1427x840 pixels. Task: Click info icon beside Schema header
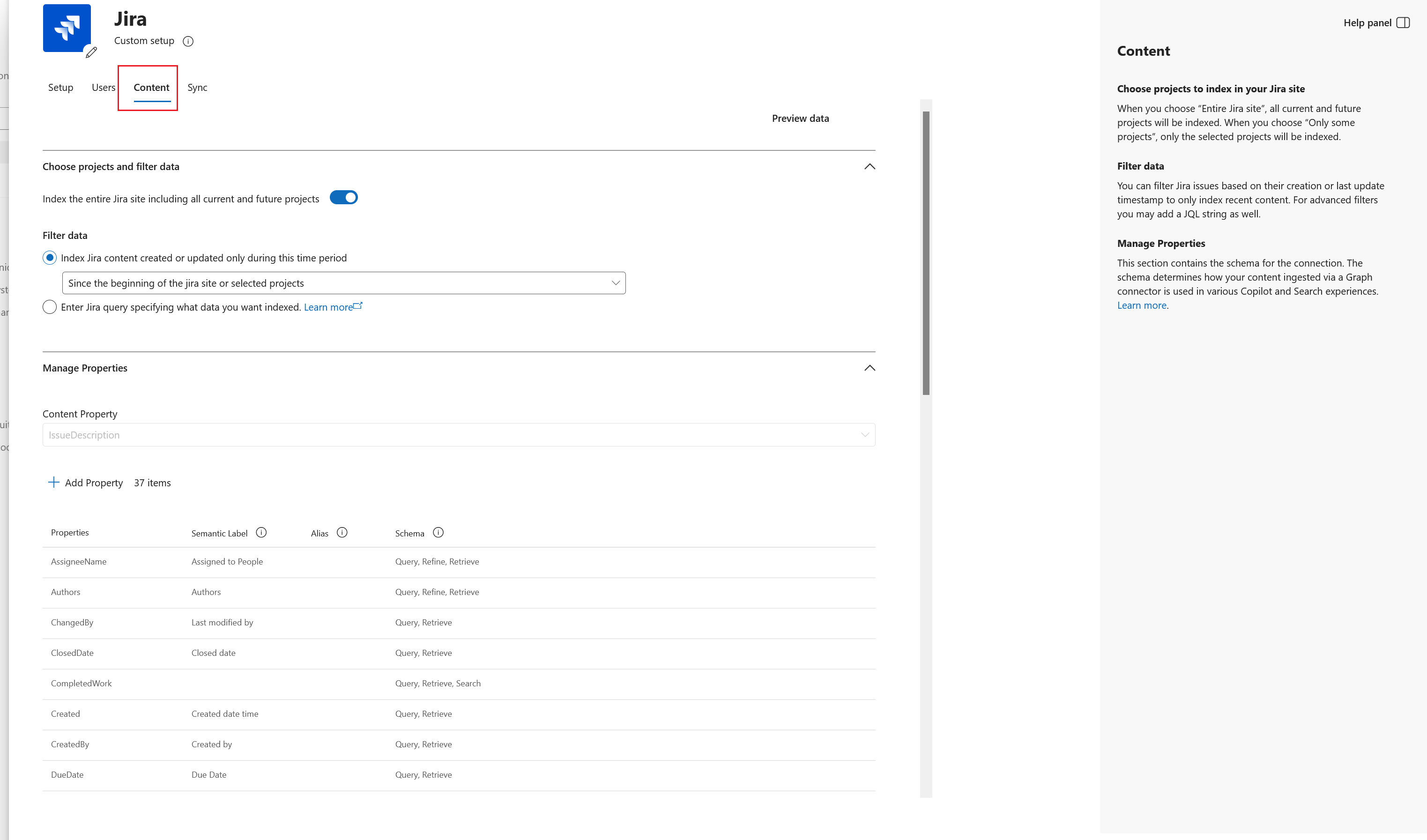439,532
